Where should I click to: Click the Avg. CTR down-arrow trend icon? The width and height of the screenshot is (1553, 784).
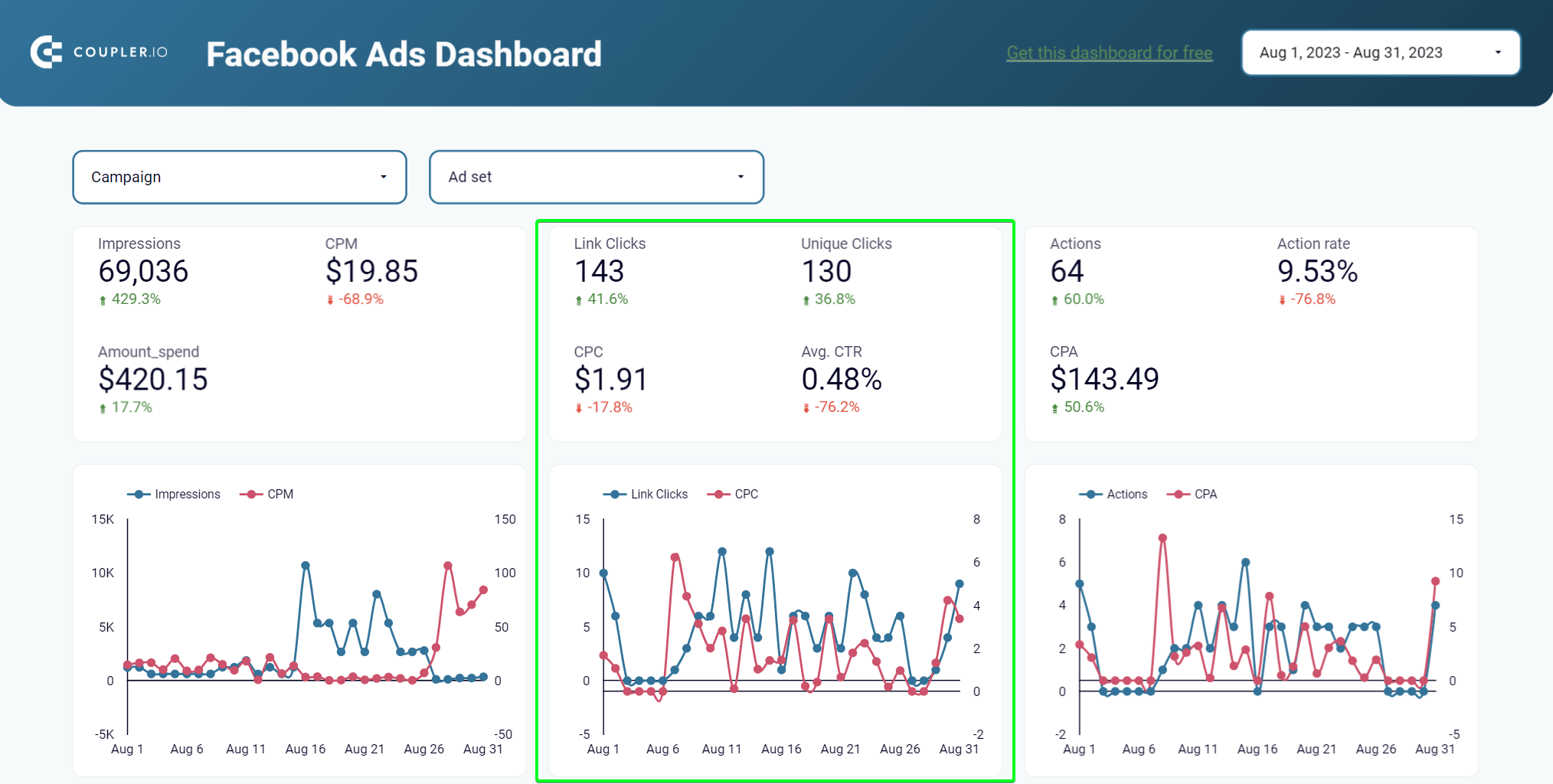[x=806, y=408]
